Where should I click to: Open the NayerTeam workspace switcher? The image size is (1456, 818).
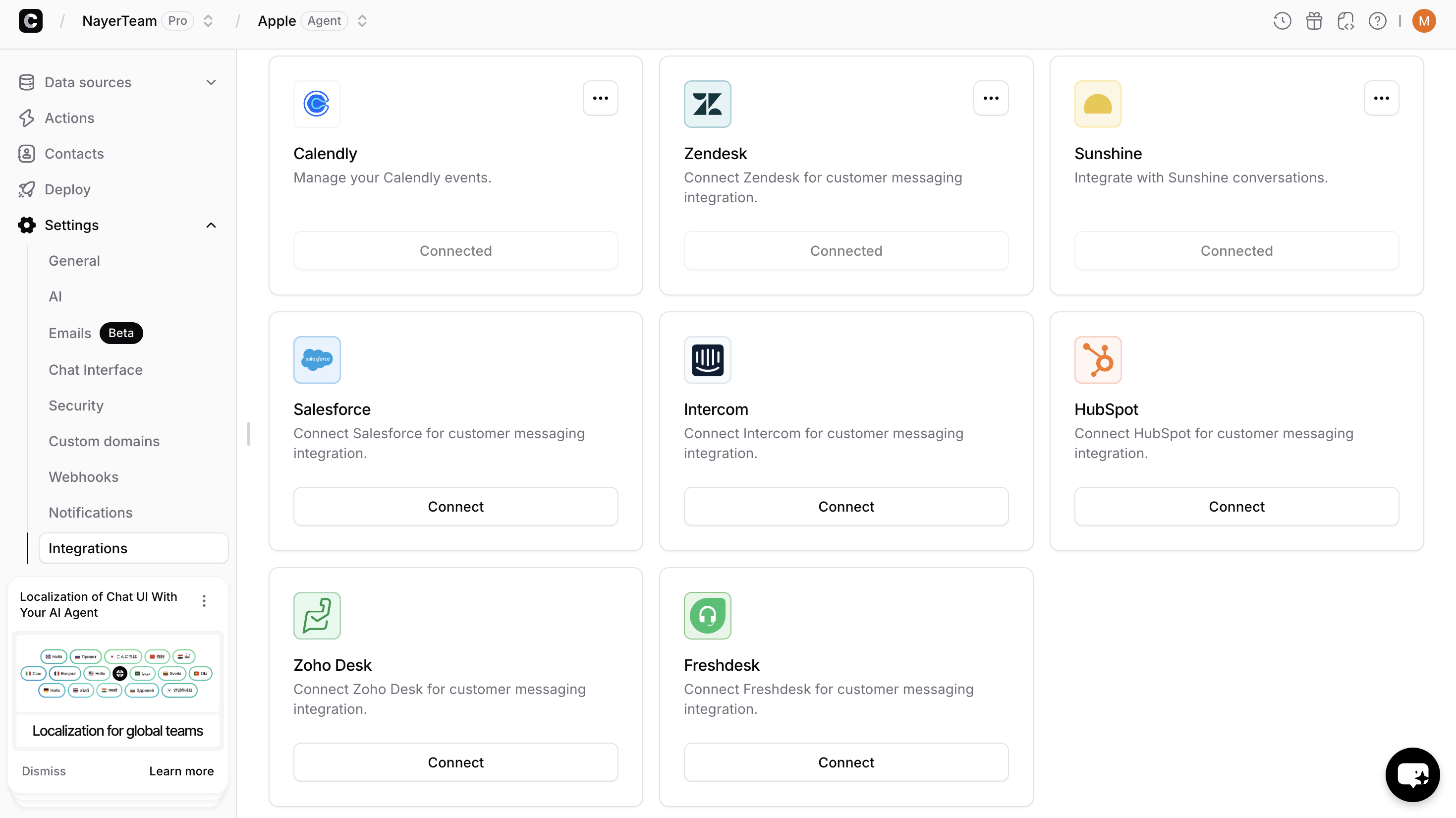pos(208,20)
